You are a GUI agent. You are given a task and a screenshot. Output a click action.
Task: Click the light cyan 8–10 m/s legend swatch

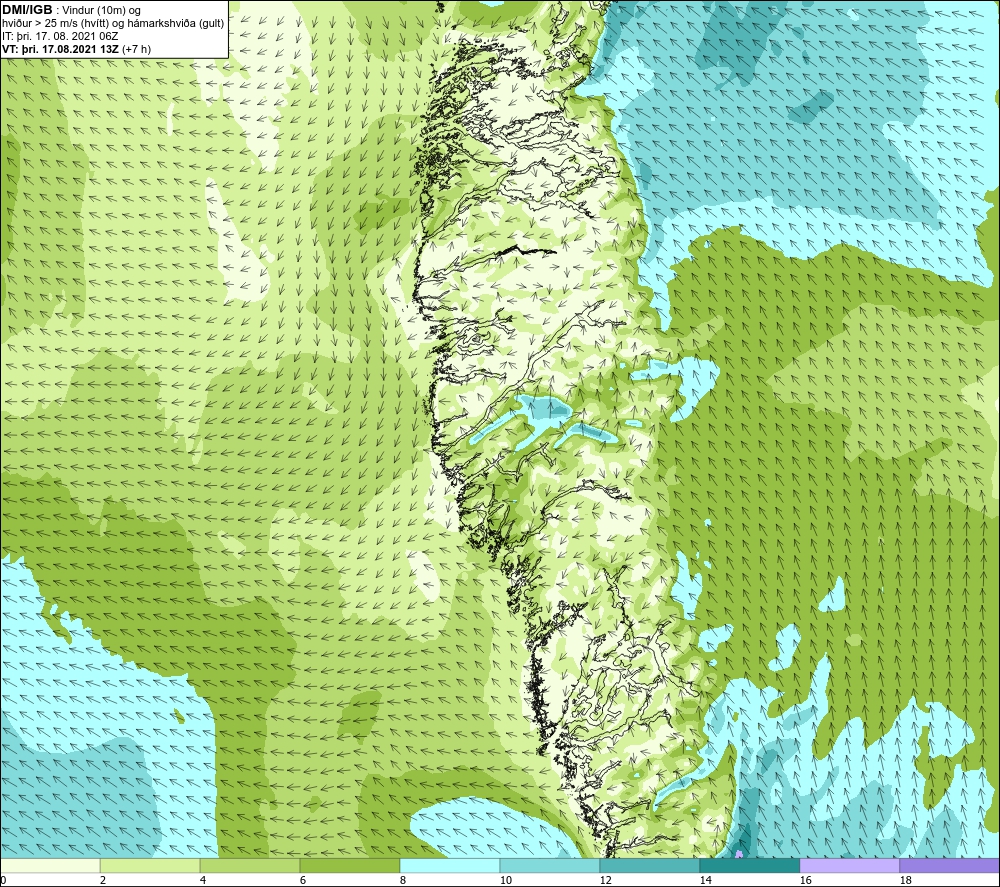click(x=450, y=865)
